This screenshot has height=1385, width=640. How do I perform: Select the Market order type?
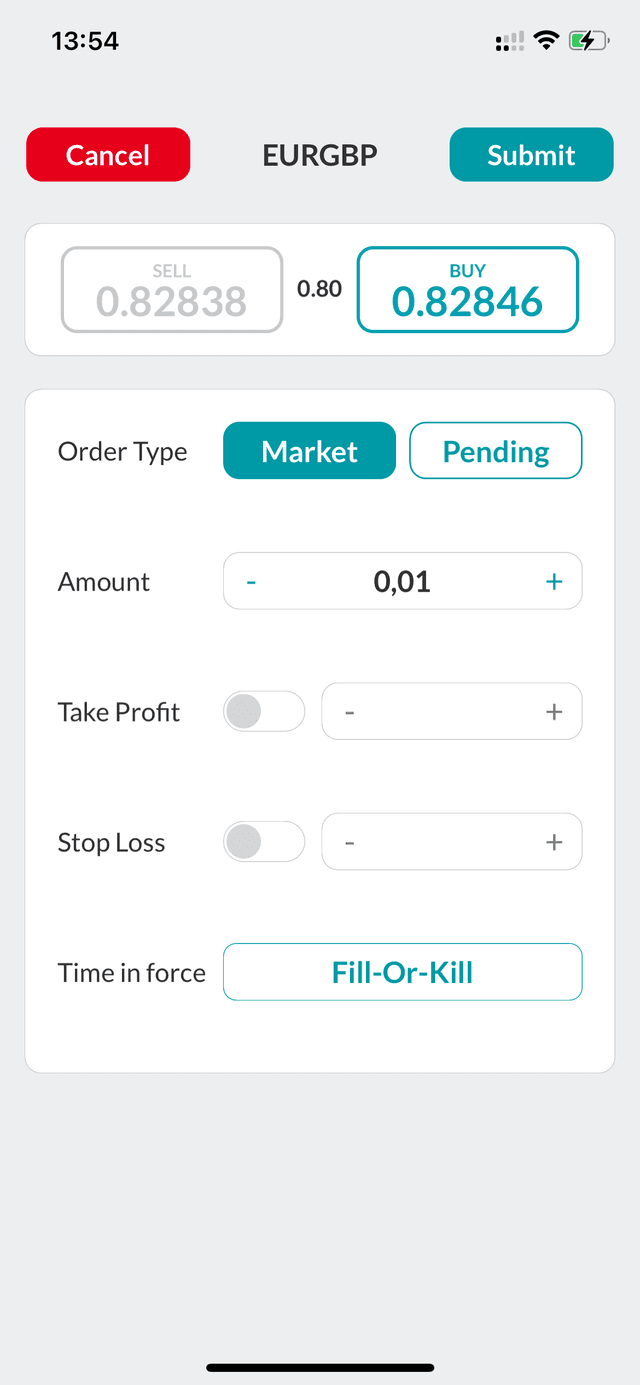pos(309,450)
